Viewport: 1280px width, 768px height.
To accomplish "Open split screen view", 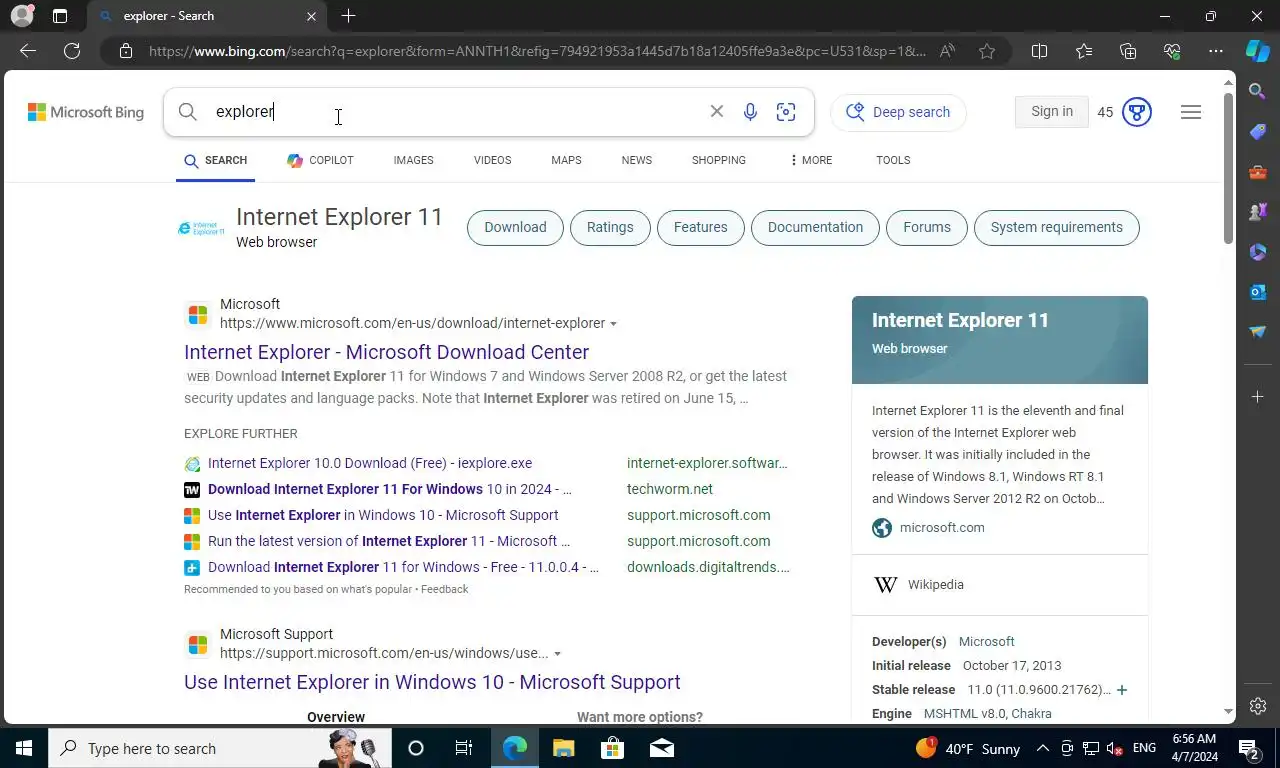I will click(1039, 51).
